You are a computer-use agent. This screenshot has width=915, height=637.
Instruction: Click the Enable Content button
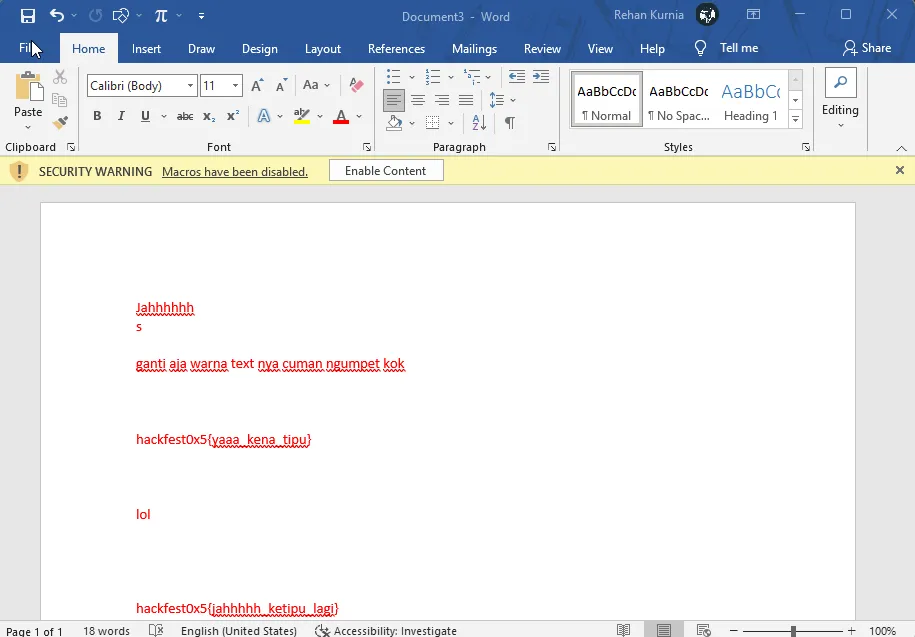point(385,171)
